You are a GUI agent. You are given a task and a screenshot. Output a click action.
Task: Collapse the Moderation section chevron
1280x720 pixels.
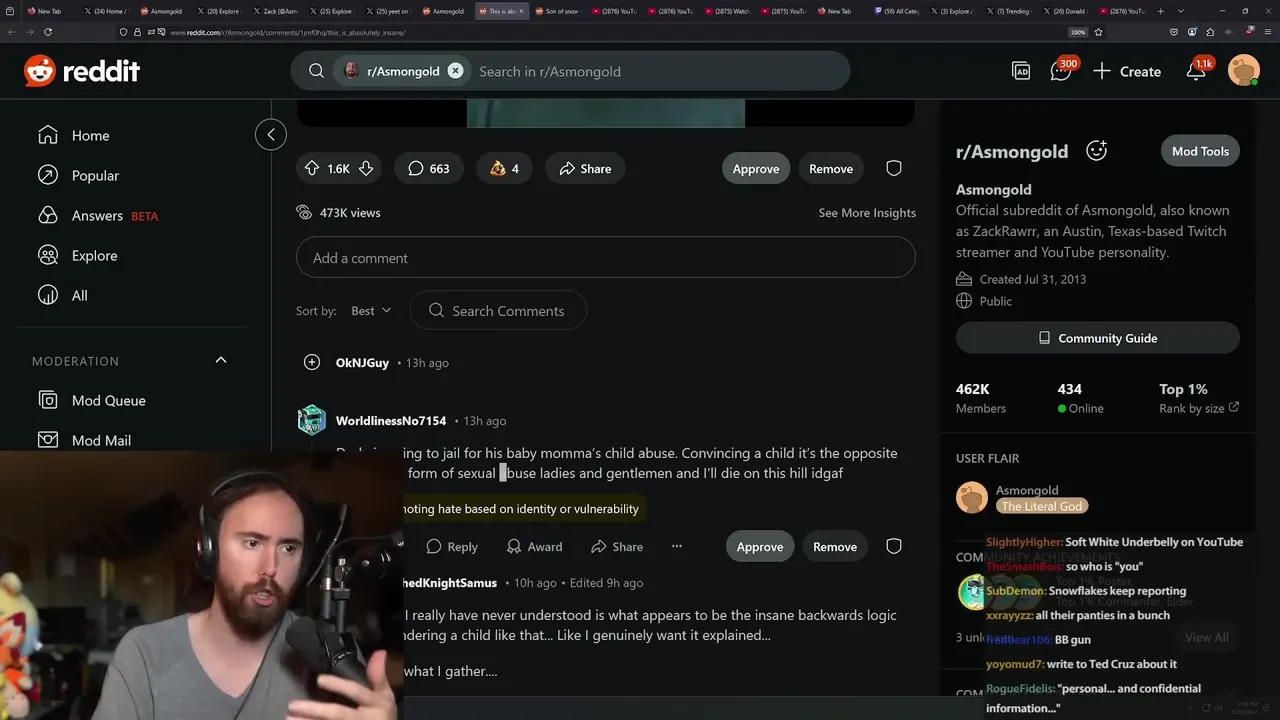(221, 360)
